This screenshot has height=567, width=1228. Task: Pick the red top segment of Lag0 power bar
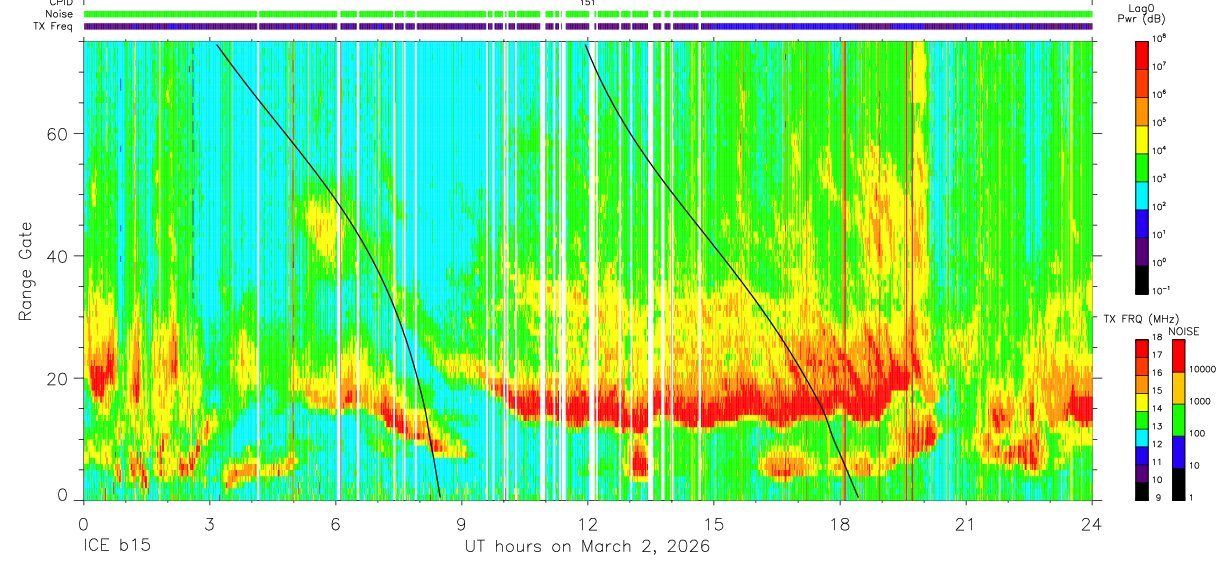(x=1142, y=53)
